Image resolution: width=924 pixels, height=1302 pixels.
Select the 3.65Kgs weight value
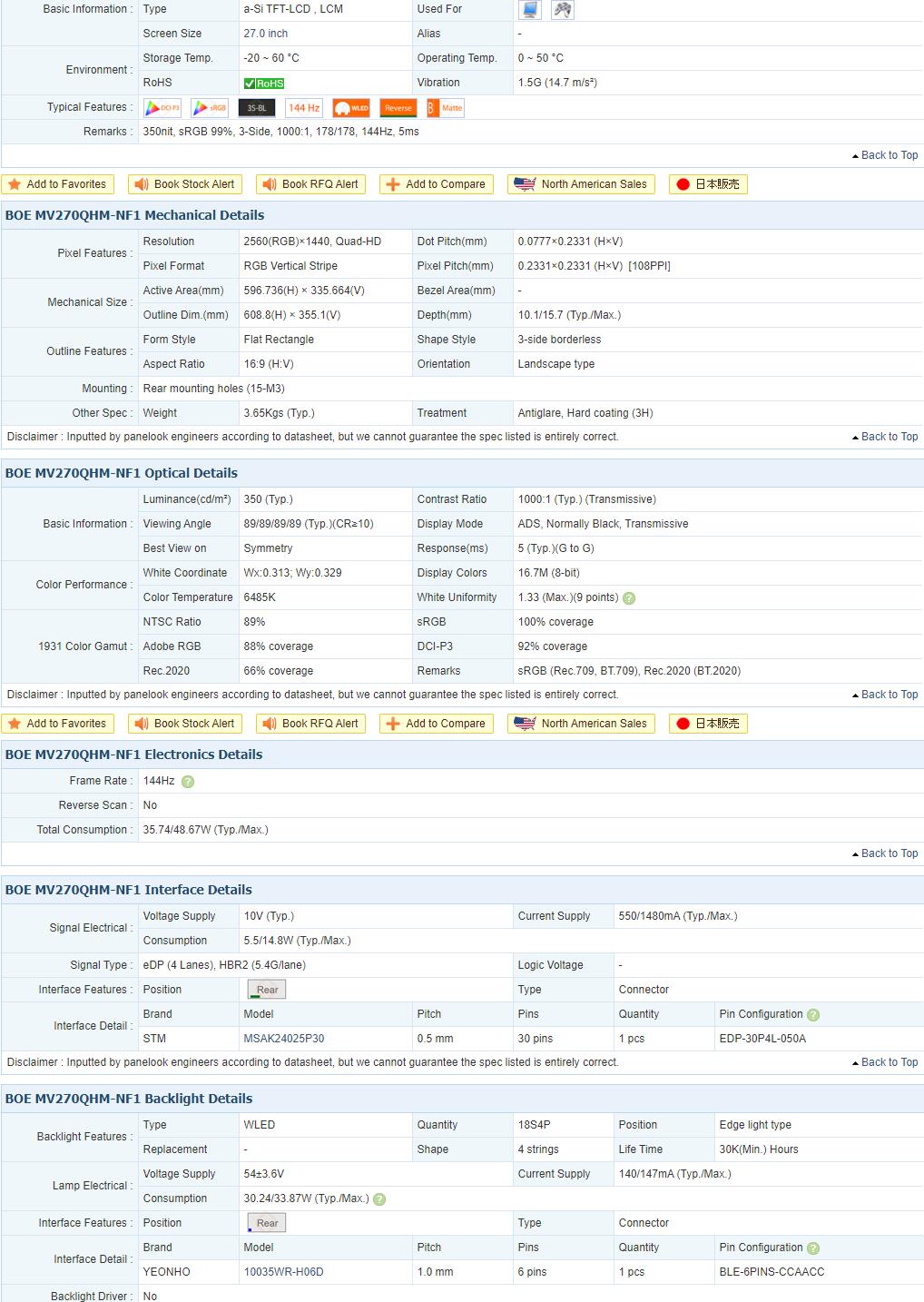point(279,413)
